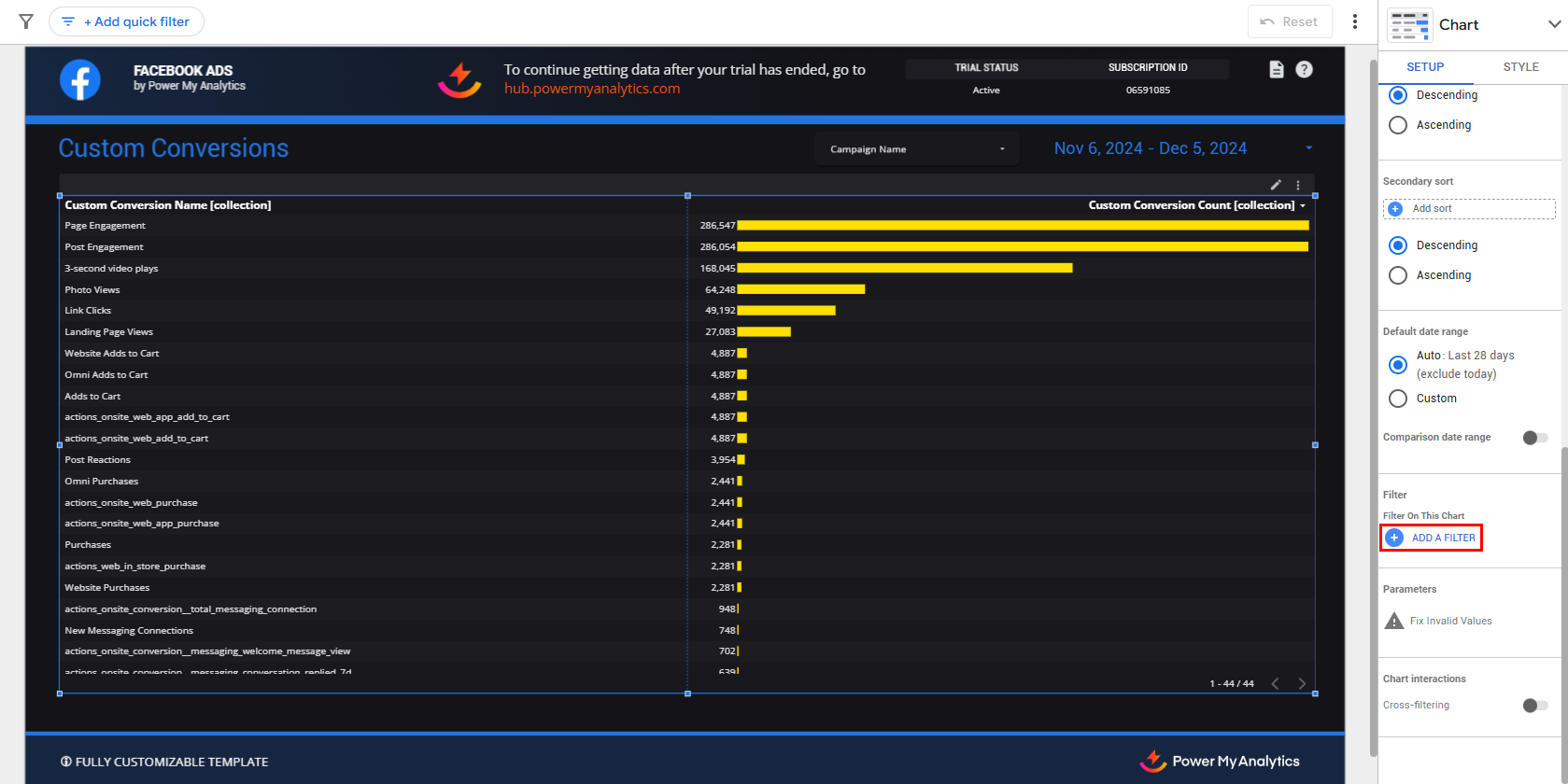The height and width of the screenshot is (784, 1568).
Task: Click Add quick filter button
Action: pos(126,21)
